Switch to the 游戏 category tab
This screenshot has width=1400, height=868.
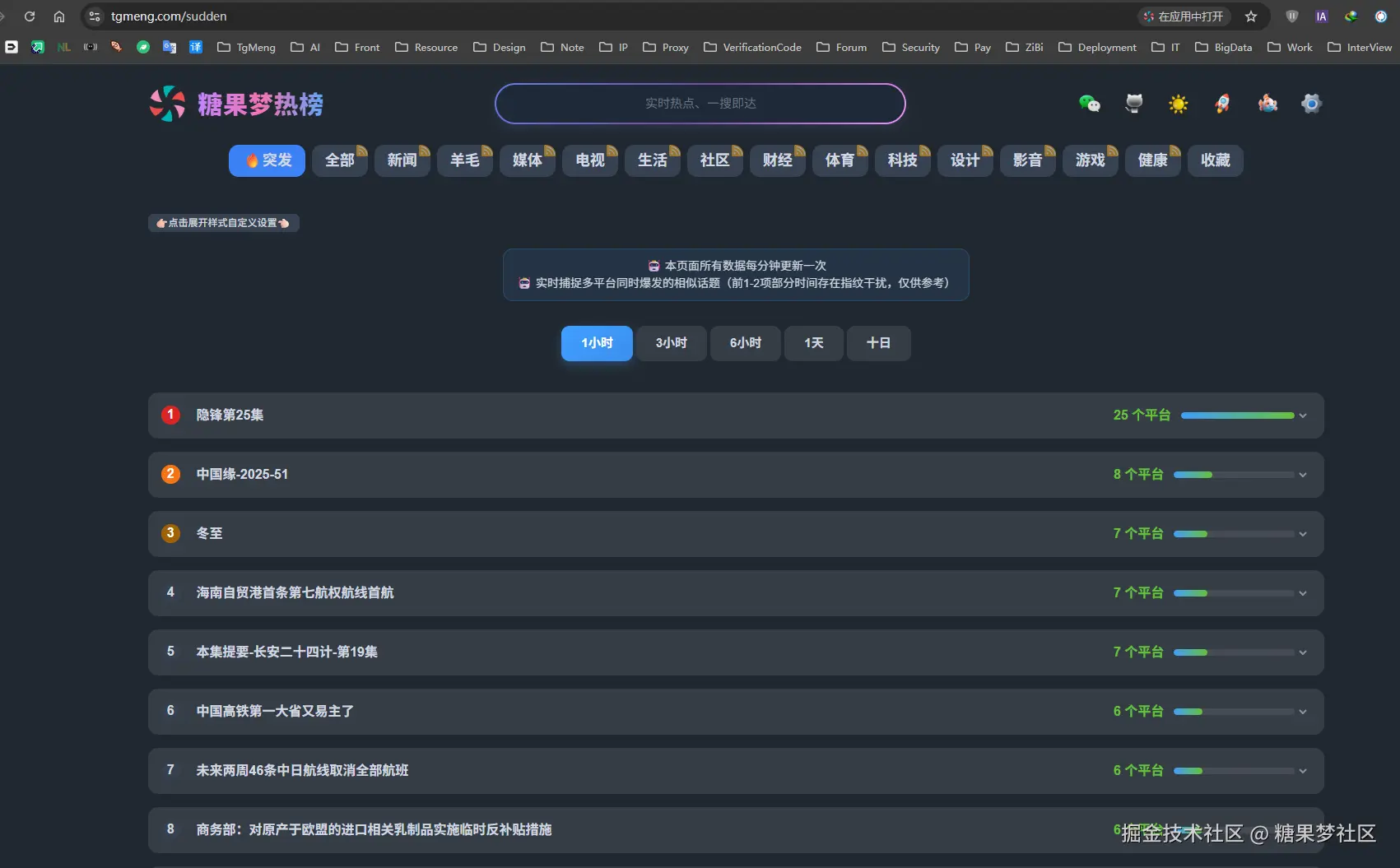point(1090,160)
